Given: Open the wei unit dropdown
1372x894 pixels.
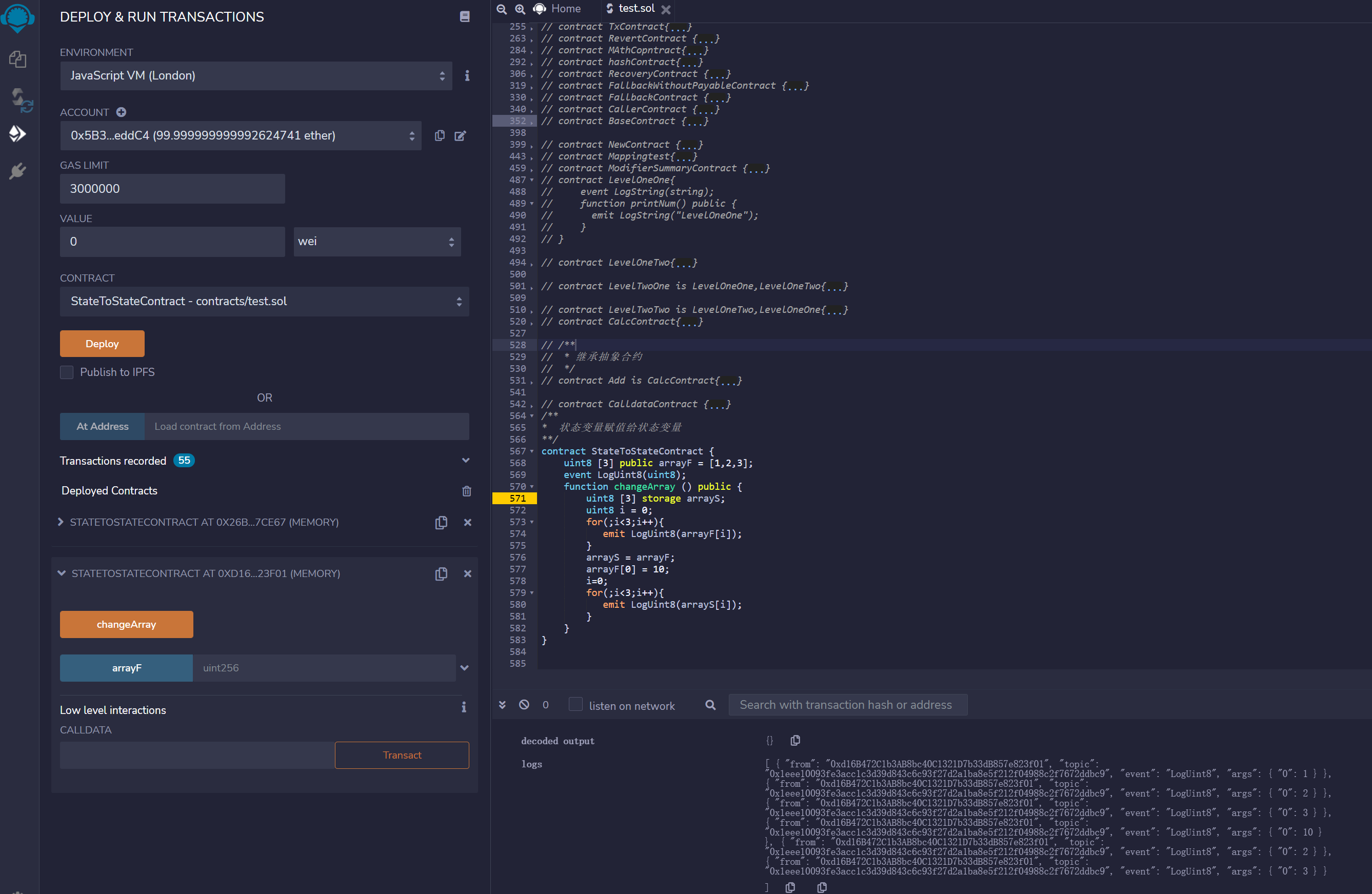Looking at the screenshot, I should tap(376, 242).
